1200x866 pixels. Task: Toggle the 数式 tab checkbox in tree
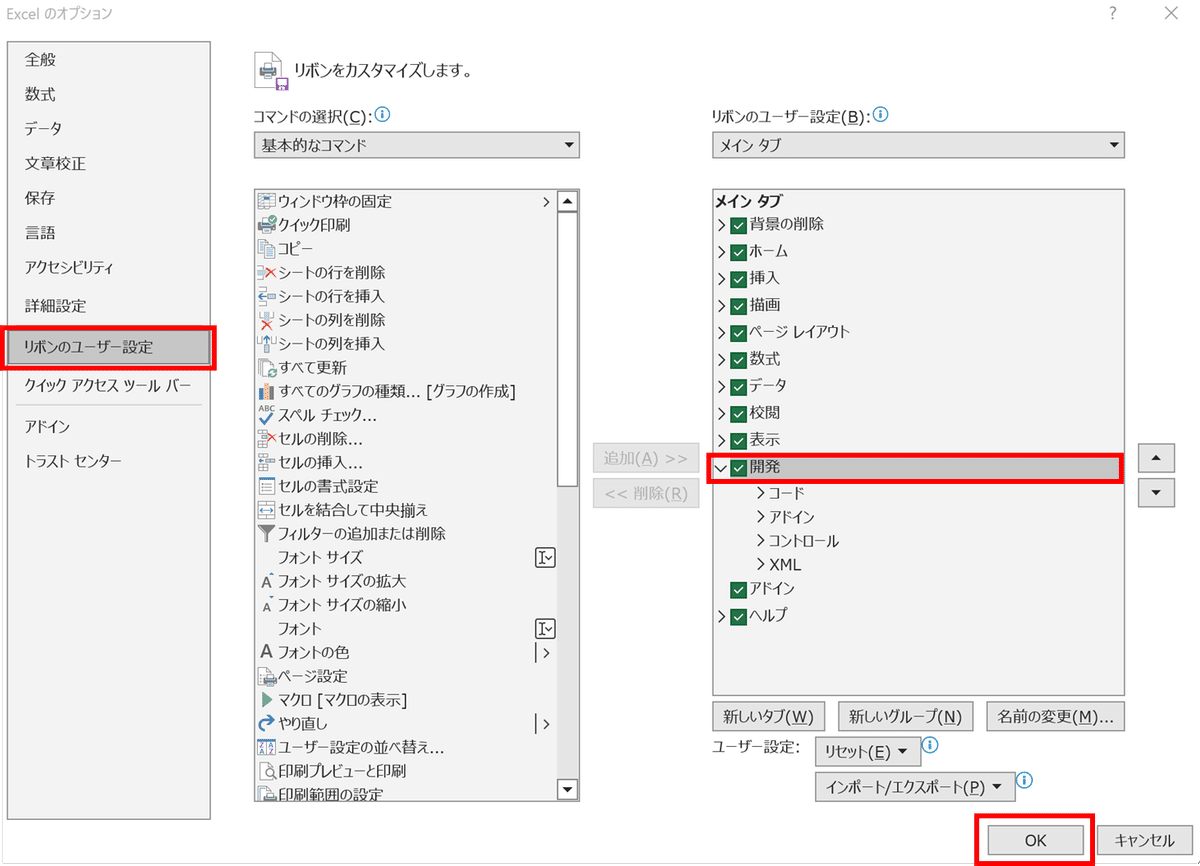coord(739,360)
